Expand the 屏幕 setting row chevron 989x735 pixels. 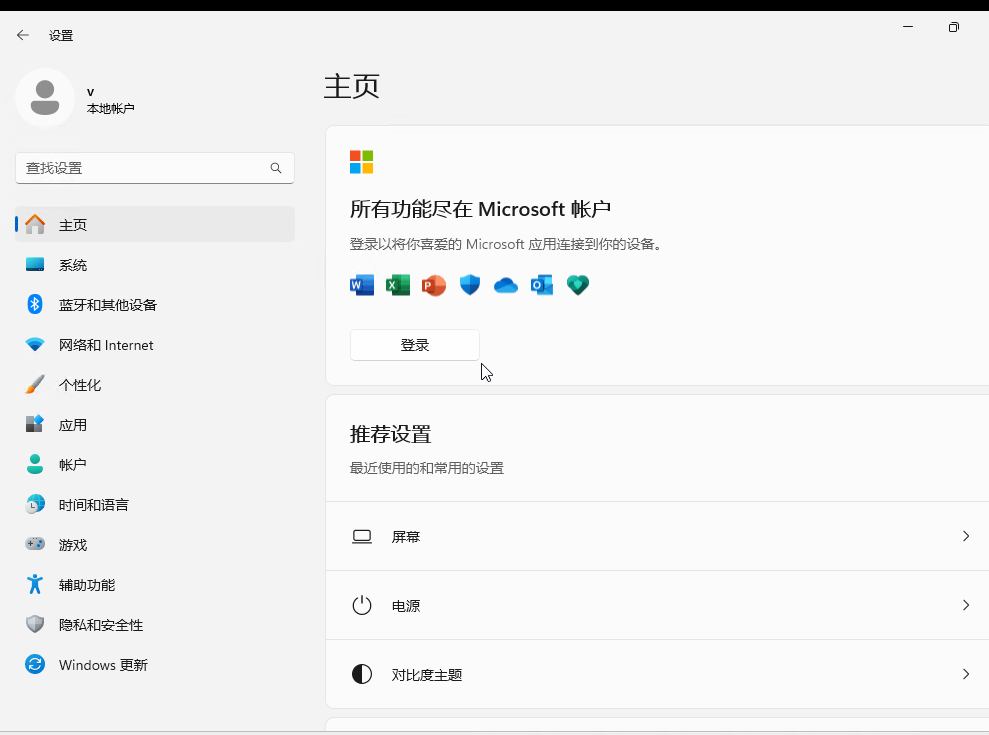pos(965,536)
